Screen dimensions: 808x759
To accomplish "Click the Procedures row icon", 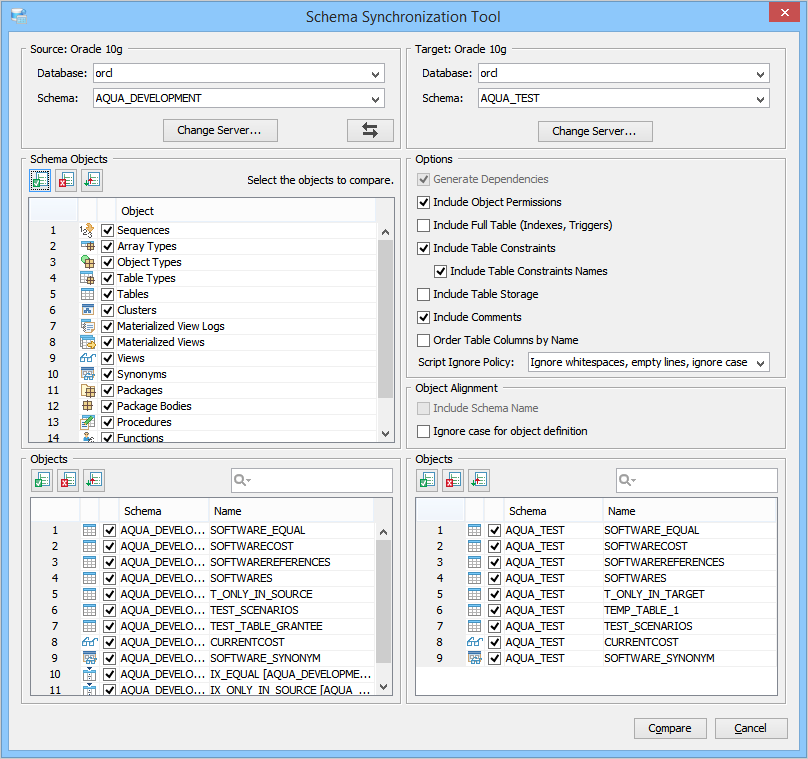I will 88,422.
